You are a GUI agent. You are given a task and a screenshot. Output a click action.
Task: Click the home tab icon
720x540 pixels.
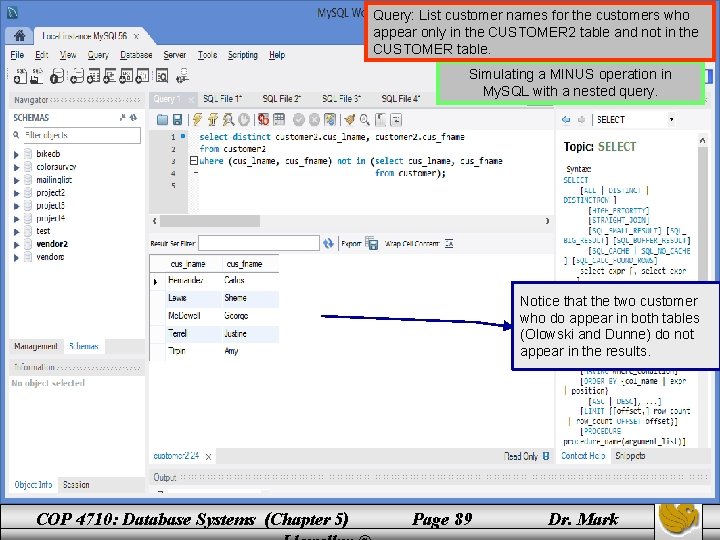coord(19,36)
